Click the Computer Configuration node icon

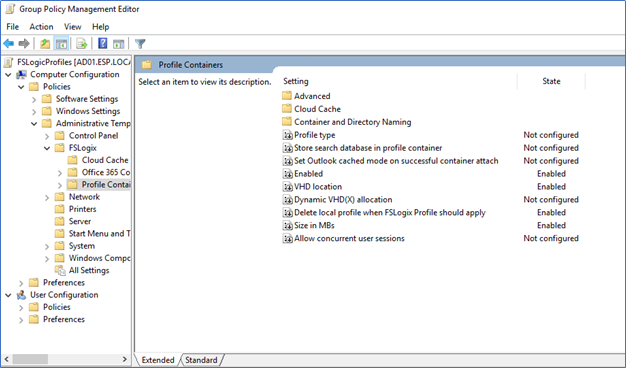click(x=21, y=75)
